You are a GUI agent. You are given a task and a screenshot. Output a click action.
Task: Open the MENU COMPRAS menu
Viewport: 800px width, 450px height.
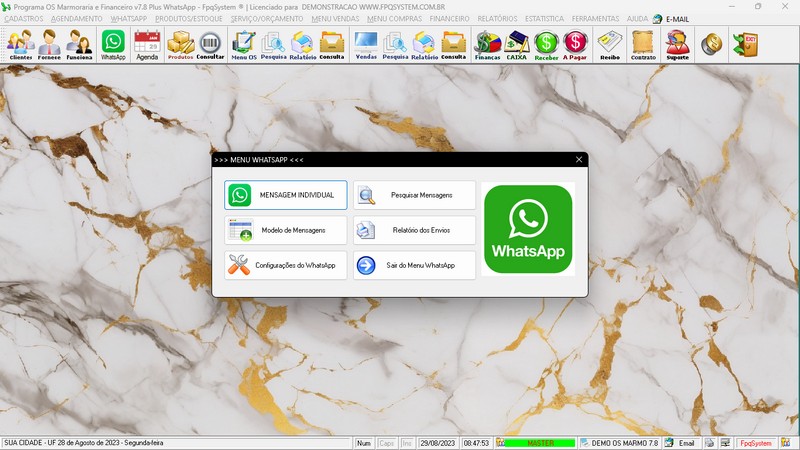point(394,18)
